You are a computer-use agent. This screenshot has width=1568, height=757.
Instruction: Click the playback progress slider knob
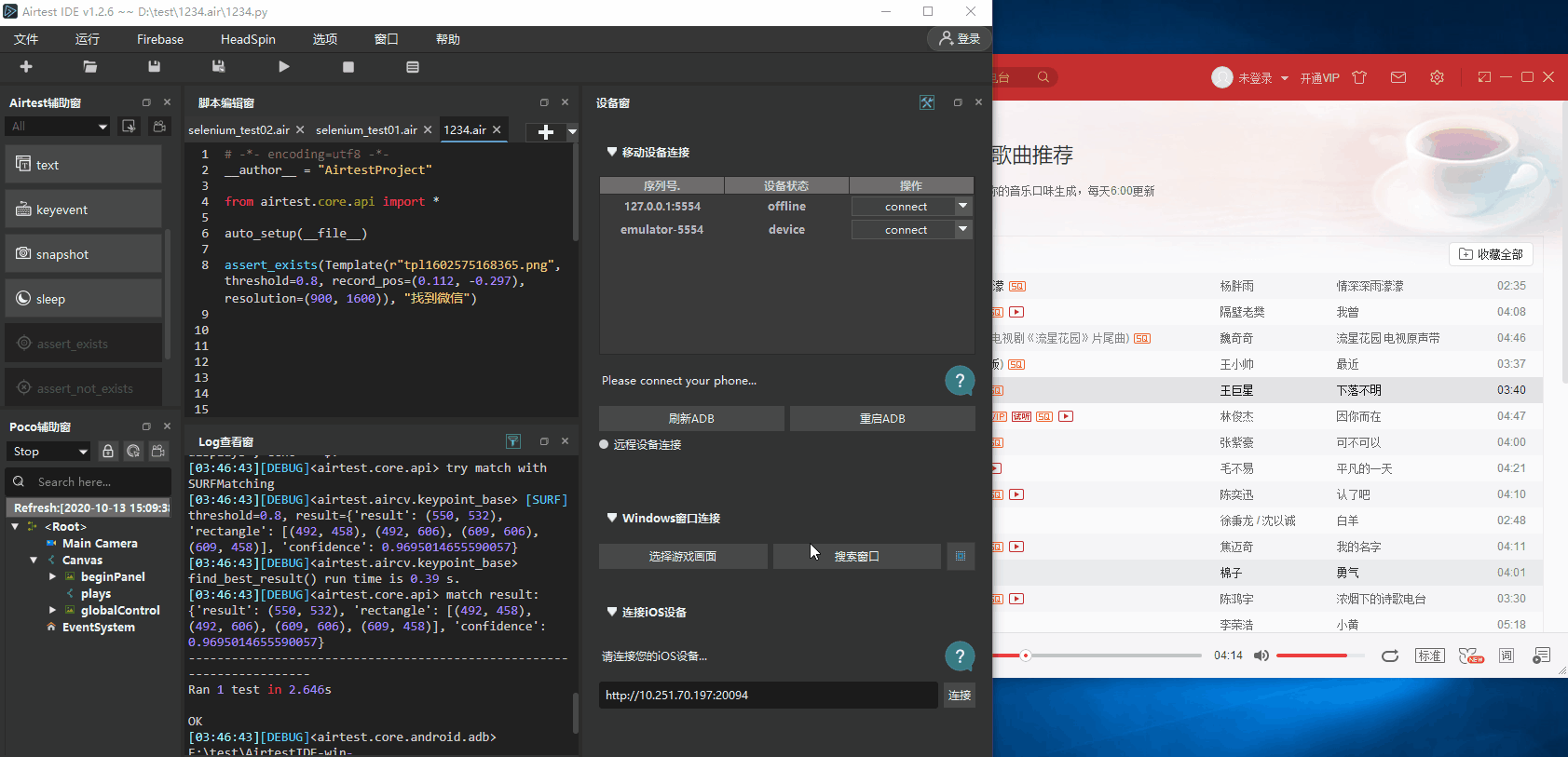1026,656
